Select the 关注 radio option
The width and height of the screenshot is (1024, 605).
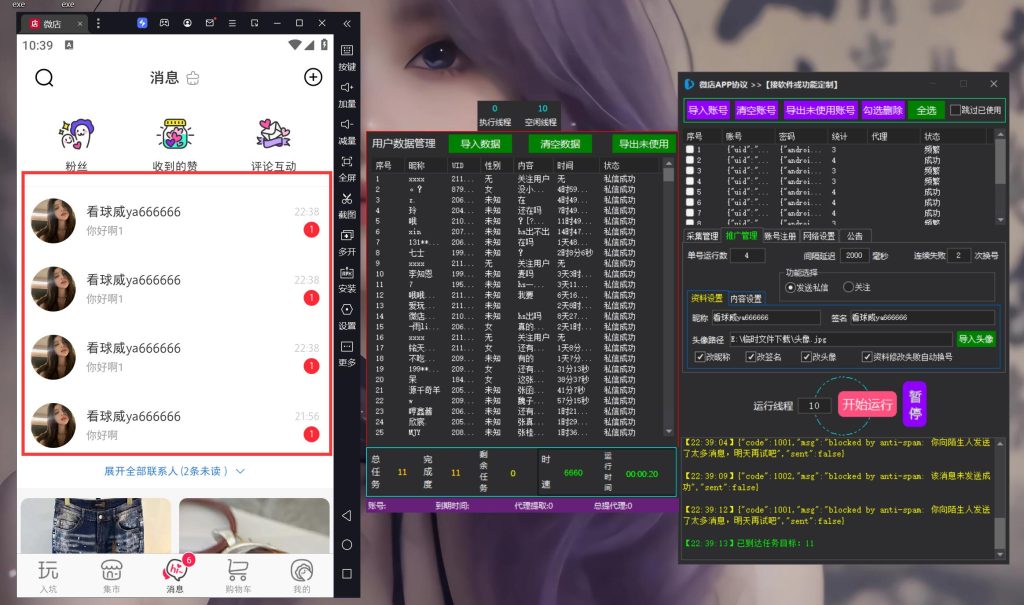pos(848,287)
